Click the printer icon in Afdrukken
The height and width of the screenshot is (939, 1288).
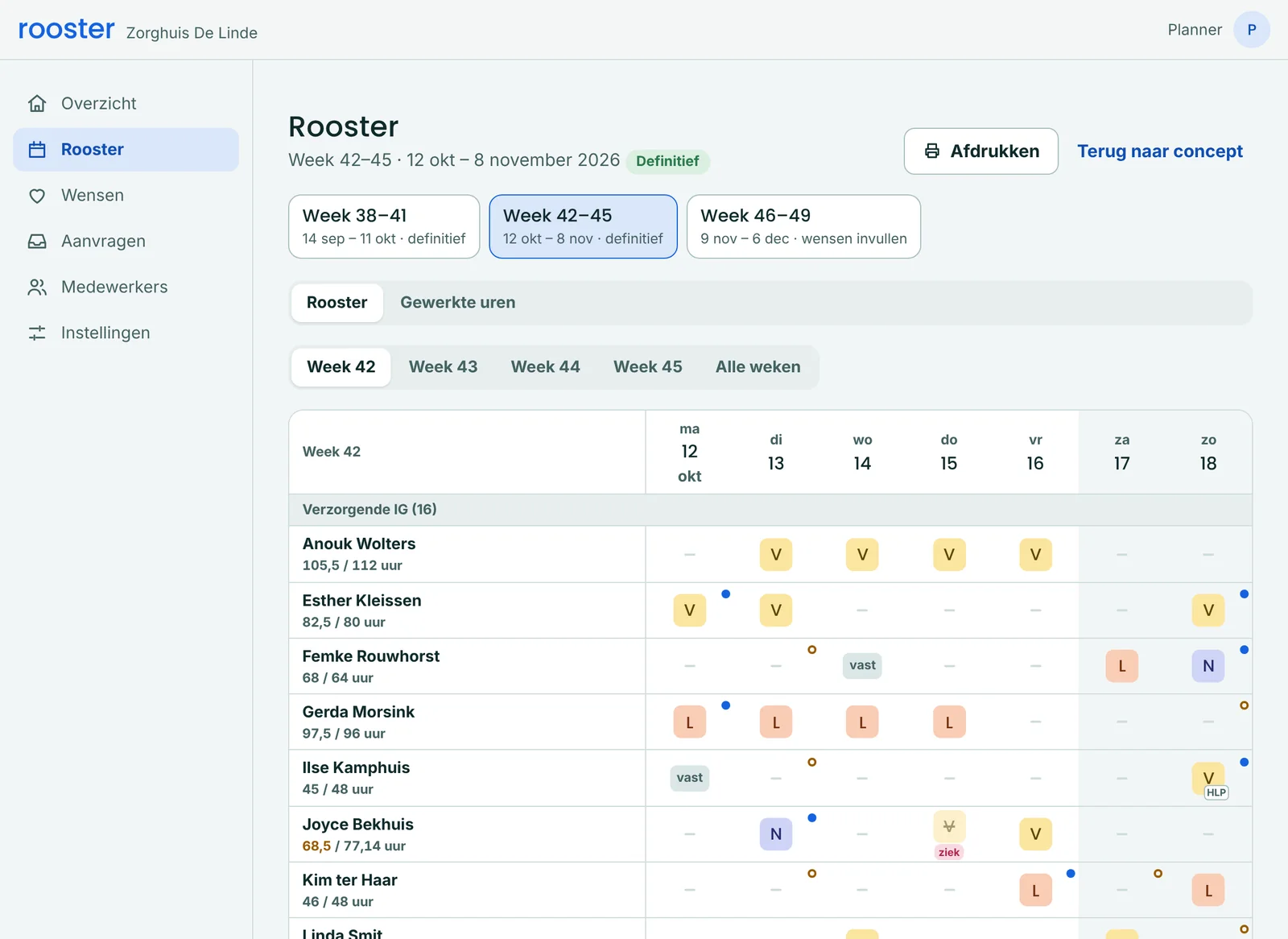coord(932,151)
